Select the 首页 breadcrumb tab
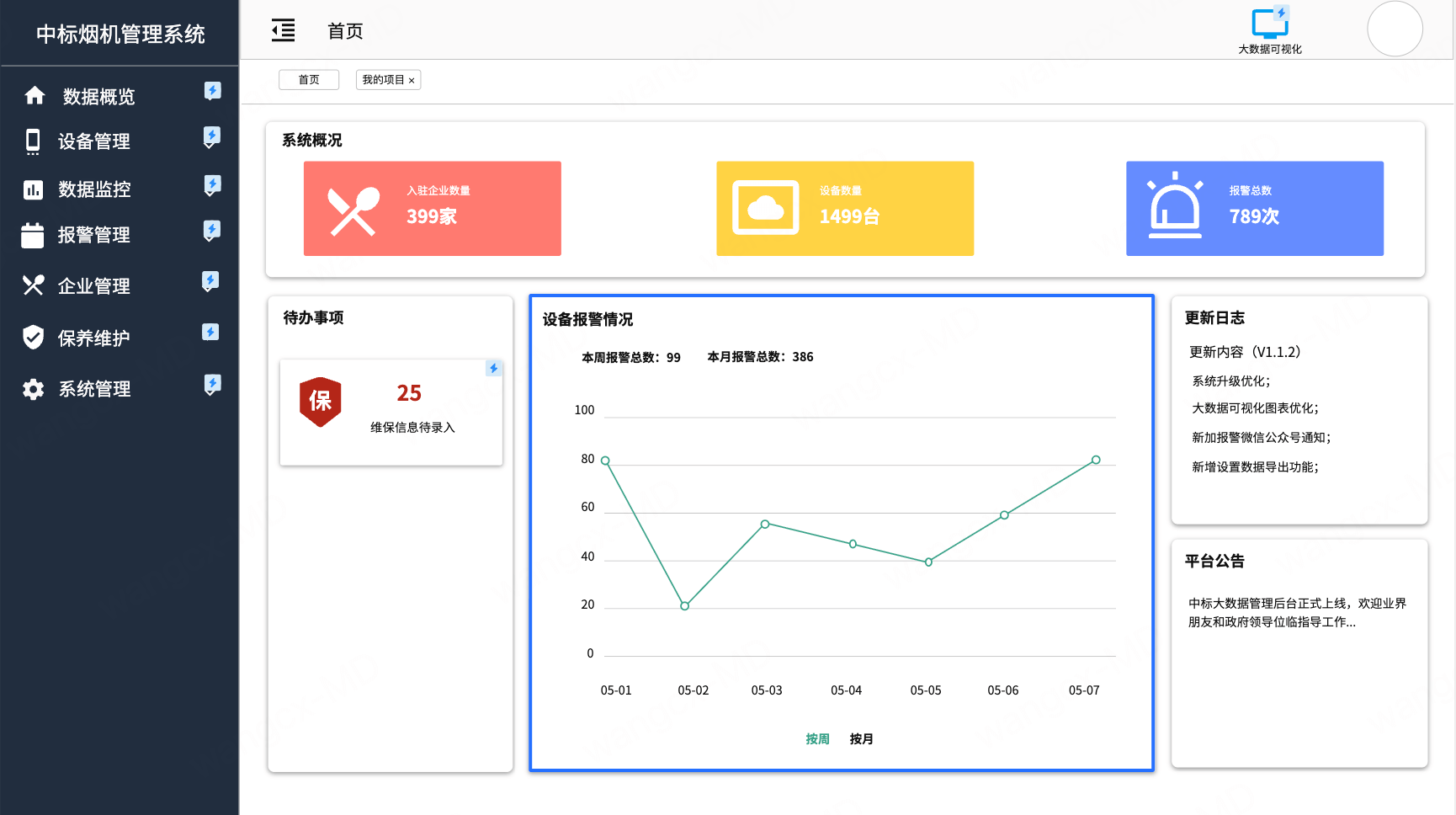The width and height of the screenshot is (1456, 815). (x=308, y=79)
